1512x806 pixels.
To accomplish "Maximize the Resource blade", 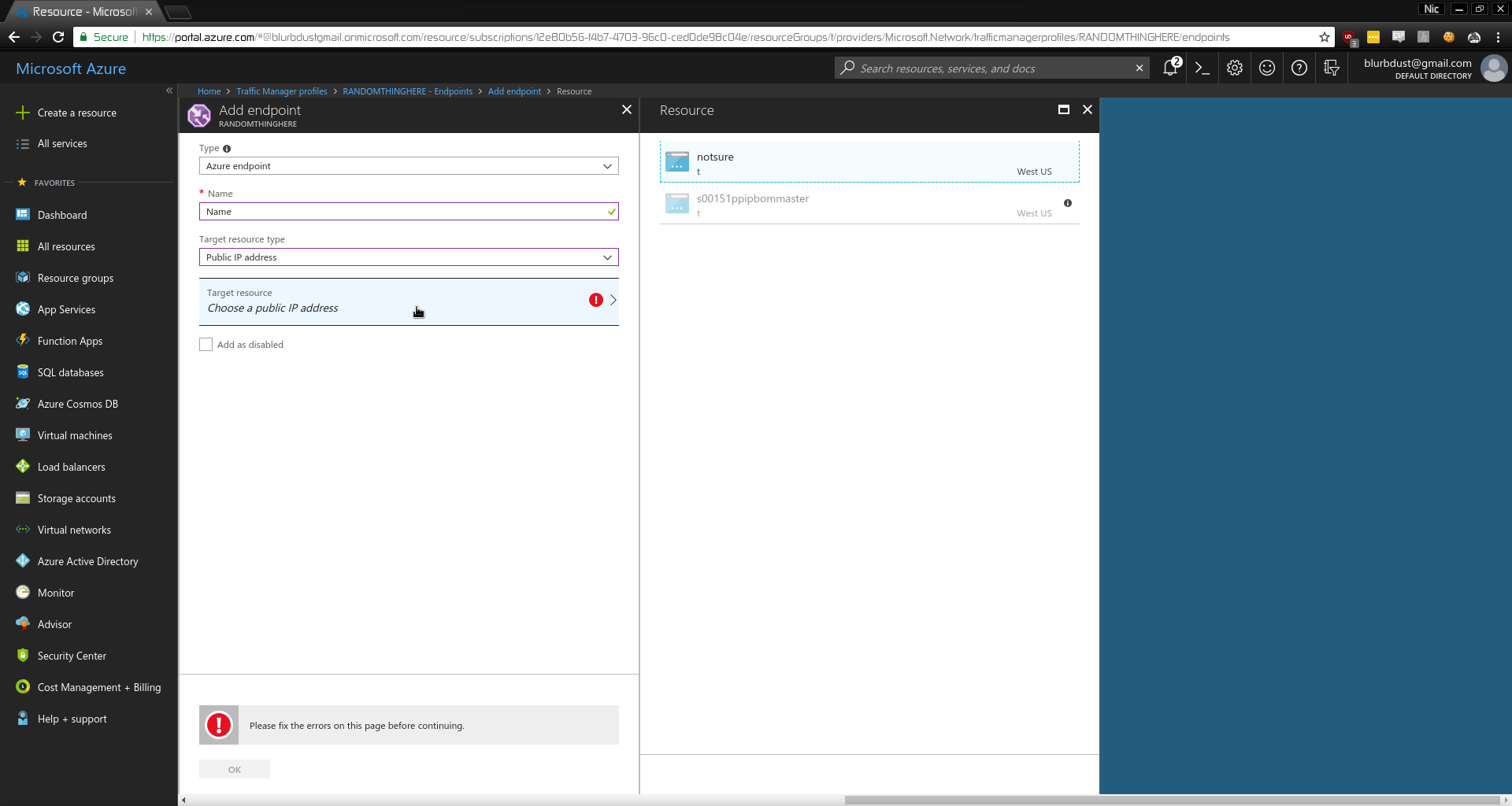I will tap(1064, 109).
